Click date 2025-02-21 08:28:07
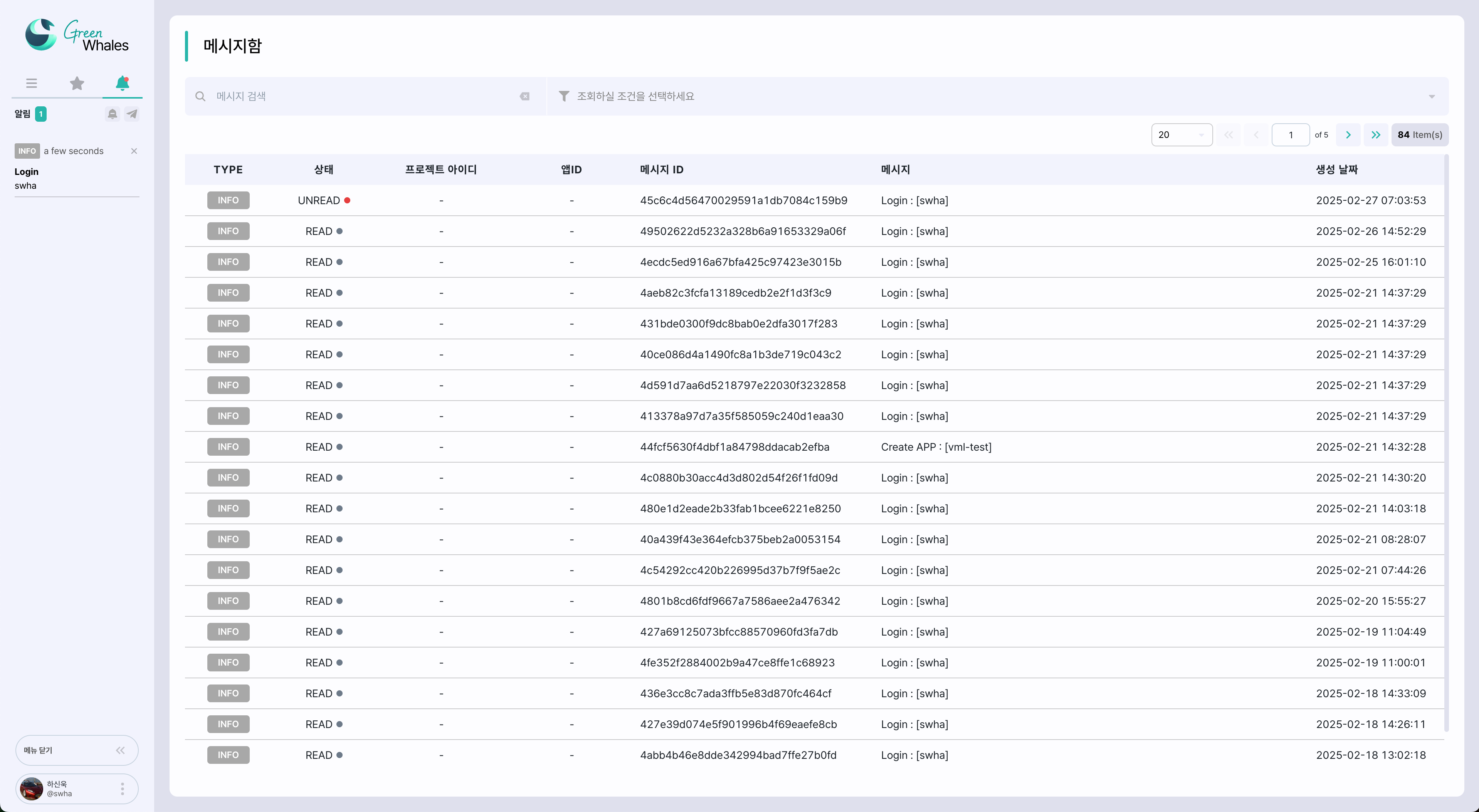The width and height of the screenshot is (1479, 812). coord(1370,539)
